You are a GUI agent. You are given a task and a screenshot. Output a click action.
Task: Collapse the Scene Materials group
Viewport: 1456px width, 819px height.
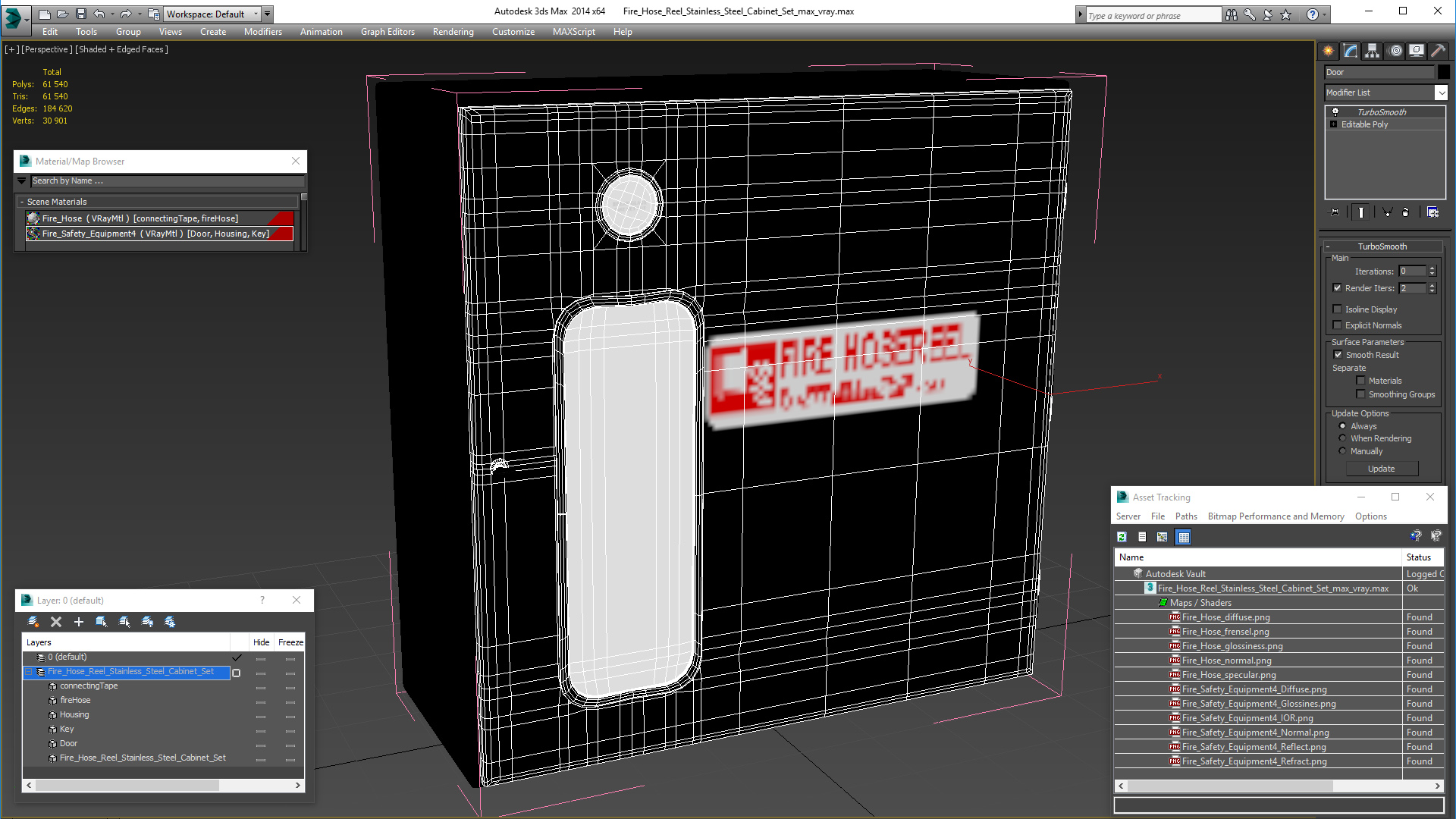(x=23, y=202)
